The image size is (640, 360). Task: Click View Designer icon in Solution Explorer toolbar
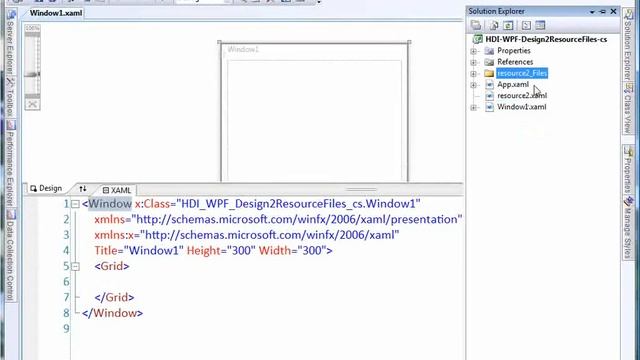[x=540, y=25]
